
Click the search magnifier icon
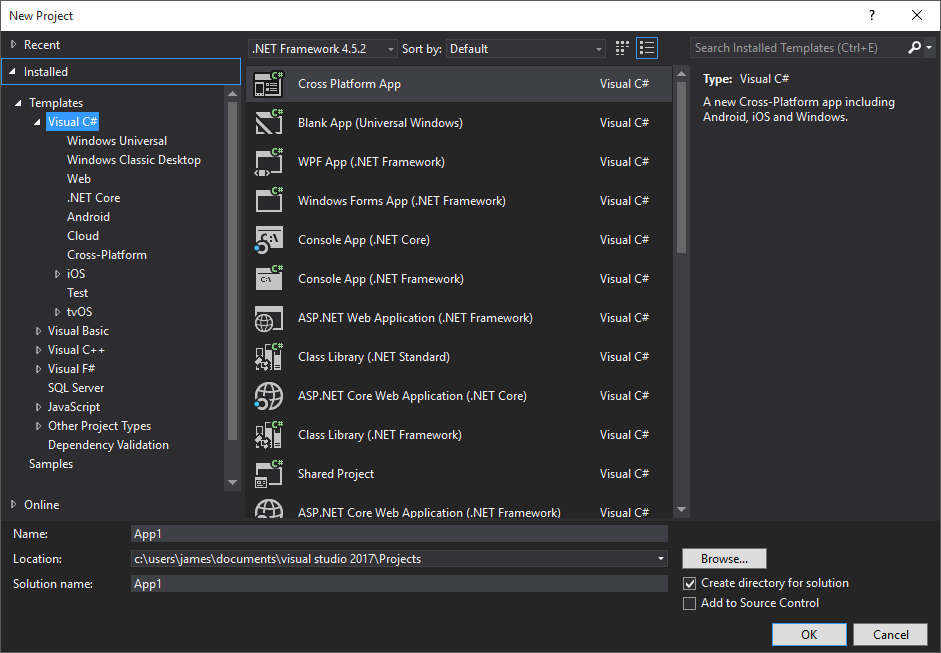click(x=913, y=47)
